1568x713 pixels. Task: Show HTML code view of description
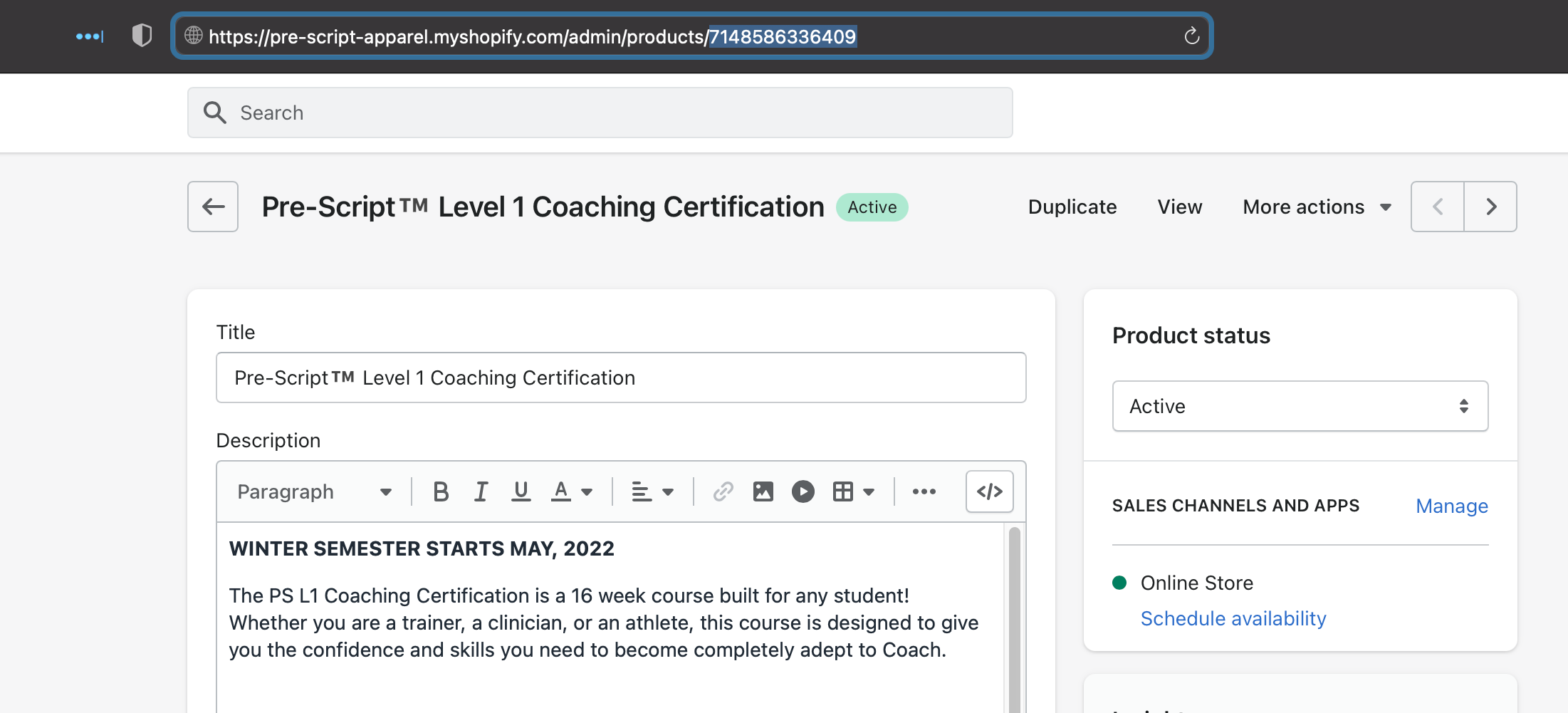(989, 491)
